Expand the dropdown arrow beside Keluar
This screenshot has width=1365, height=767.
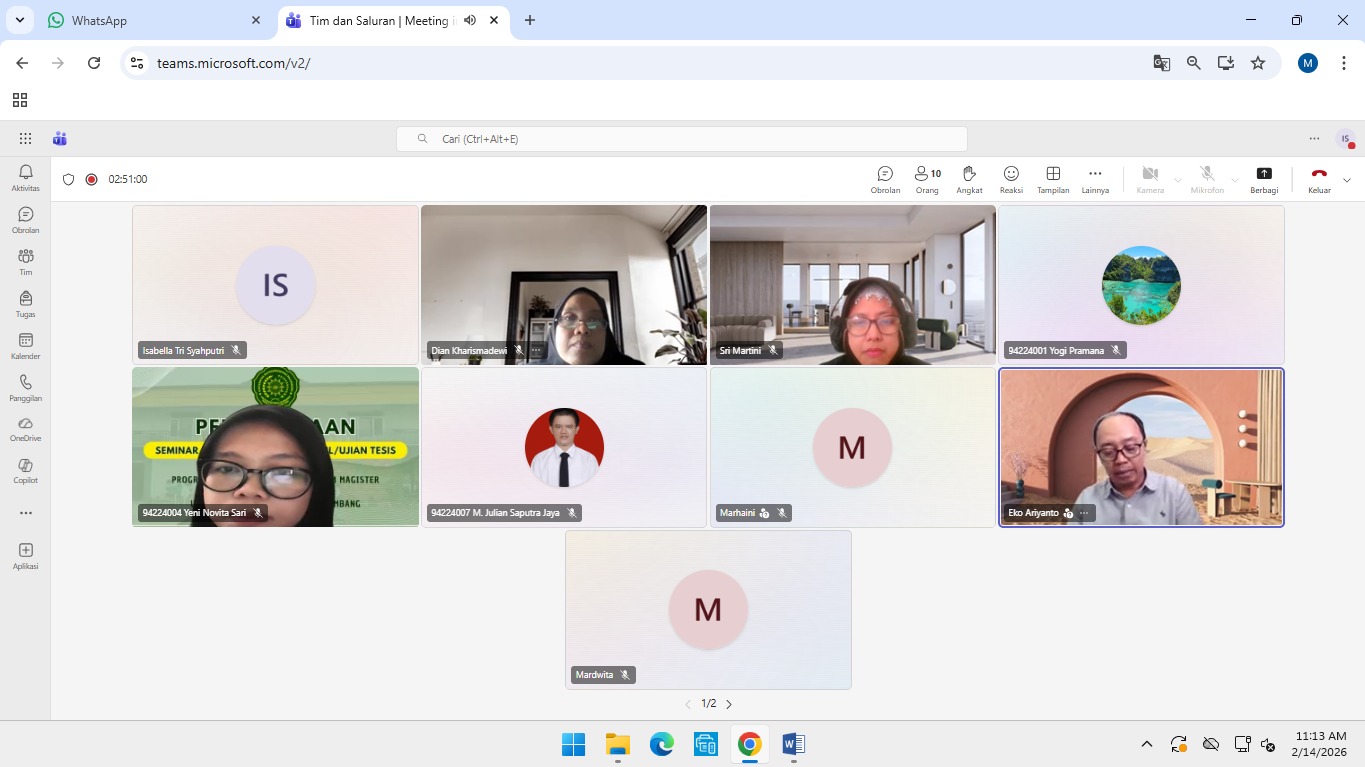pos(1347,180)
